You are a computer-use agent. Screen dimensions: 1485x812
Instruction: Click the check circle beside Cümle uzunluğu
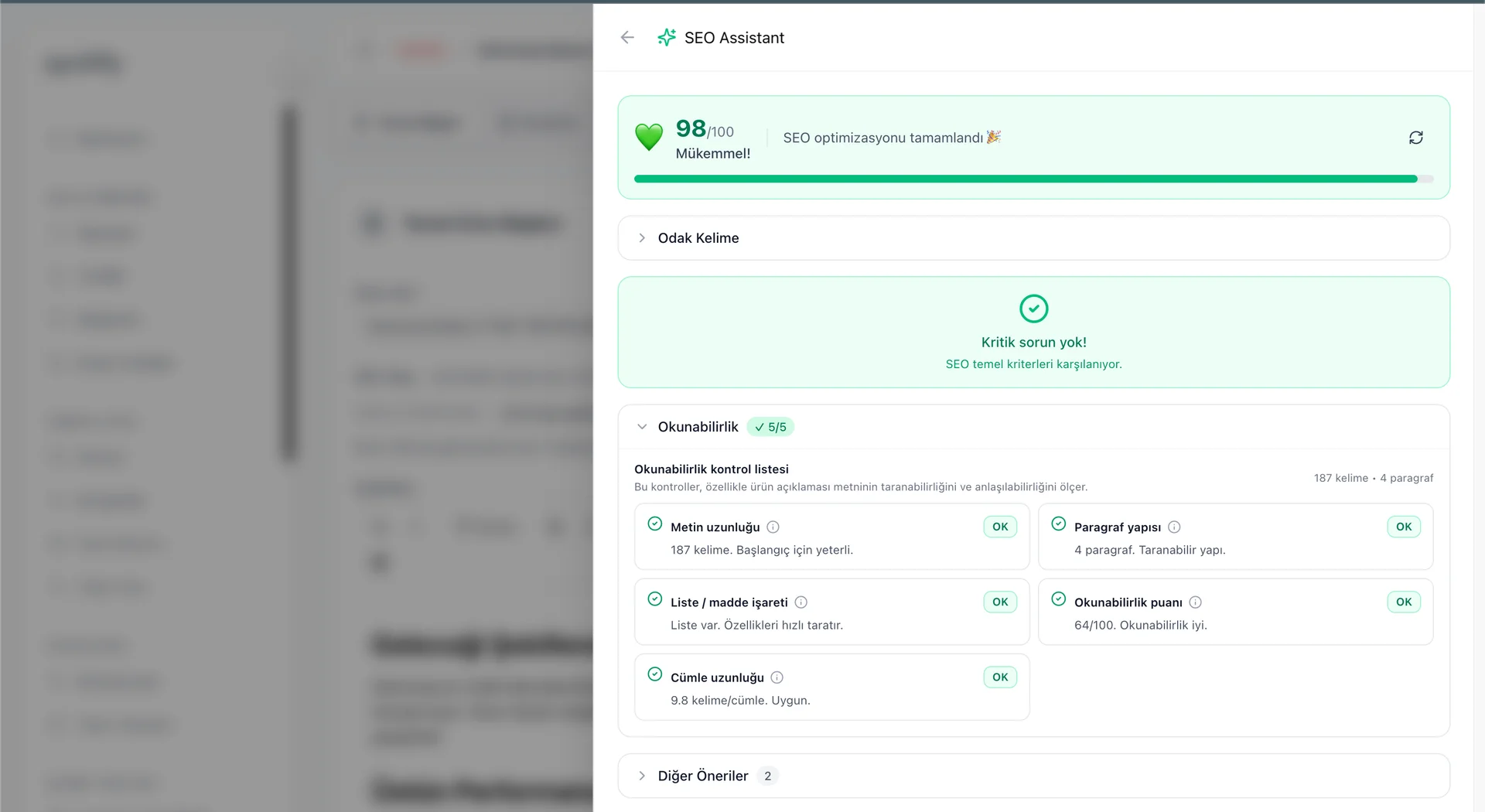coord(655,674)
